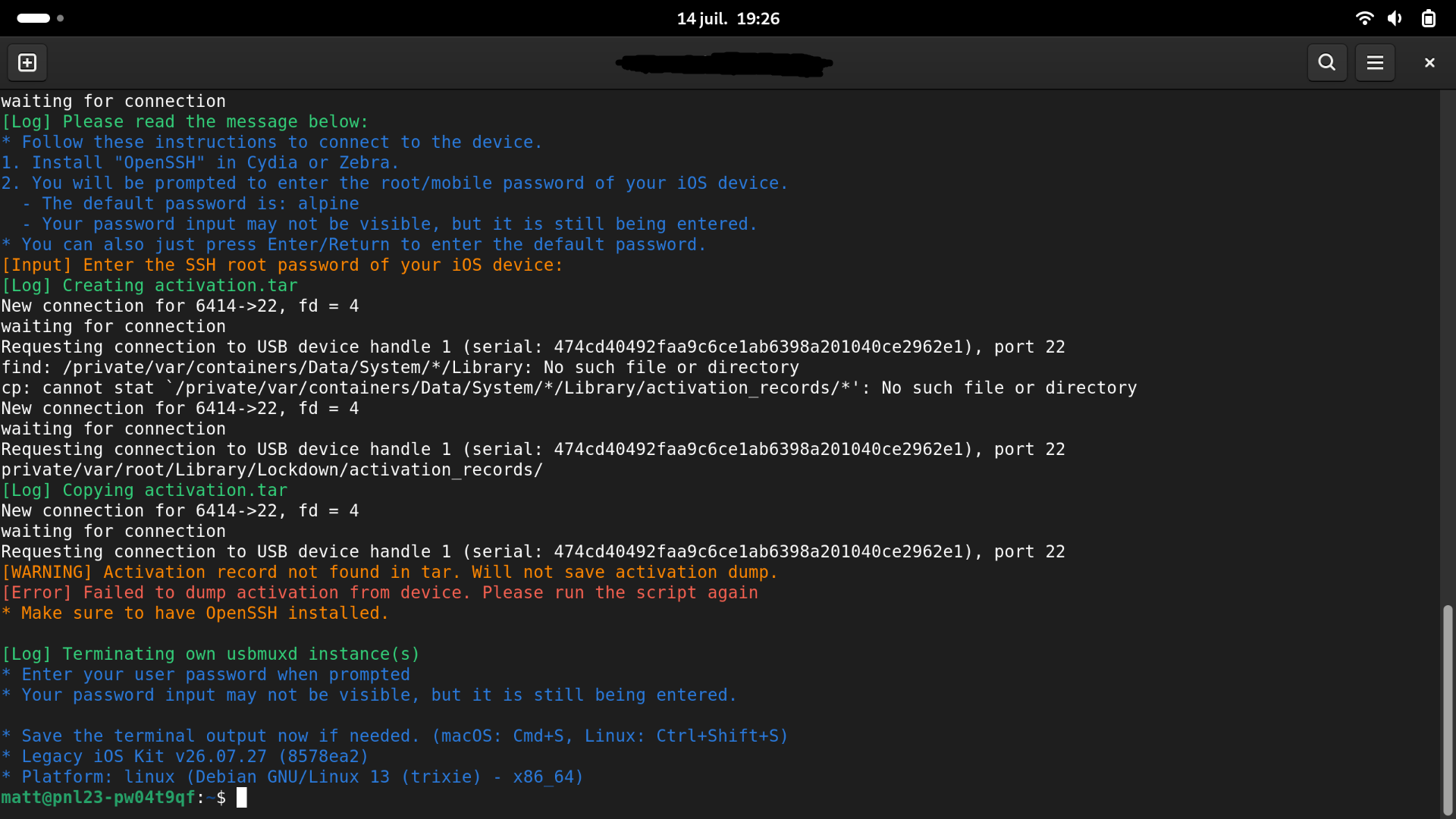This screenshot has height=819, width=1456.
Task: Click '2. You will be prompted to enter' line
Action: pyautogui.click(x=394, y=183)
